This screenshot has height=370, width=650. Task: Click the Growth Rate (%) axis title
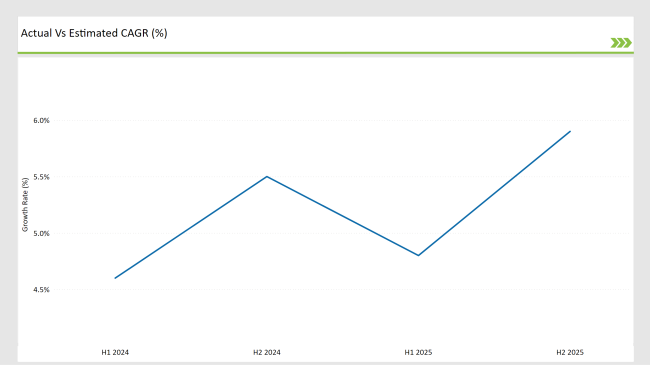click(x=25, y=205)
